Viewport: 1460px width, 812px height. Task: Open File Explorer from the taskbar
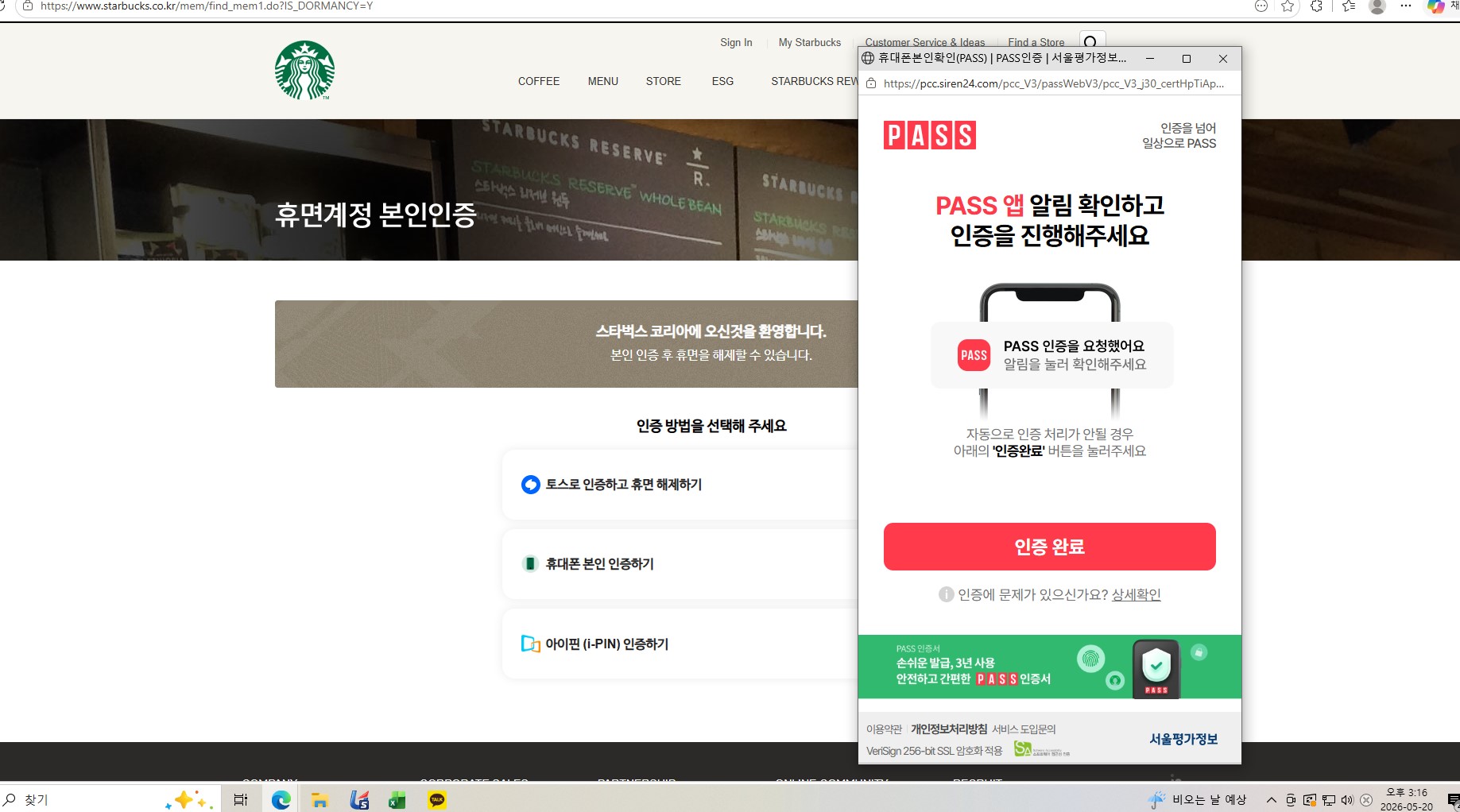click(319, 800)
